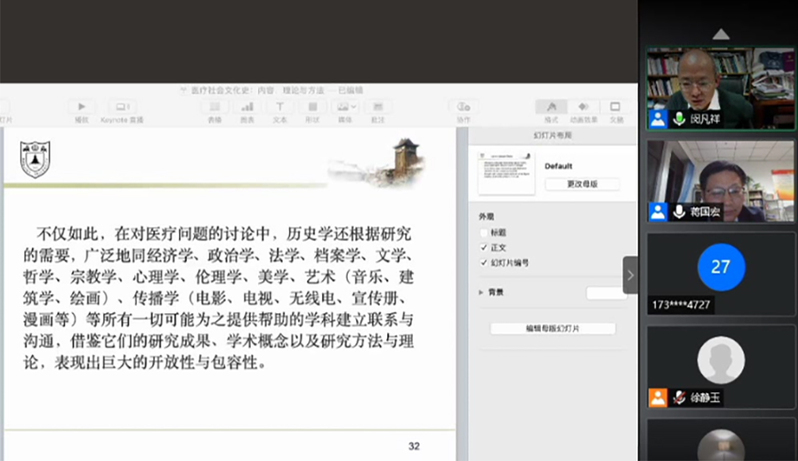This screenshot has height=461, width=798.
Task: Switch to the Animate inspector tab
Action: (583, 107)
